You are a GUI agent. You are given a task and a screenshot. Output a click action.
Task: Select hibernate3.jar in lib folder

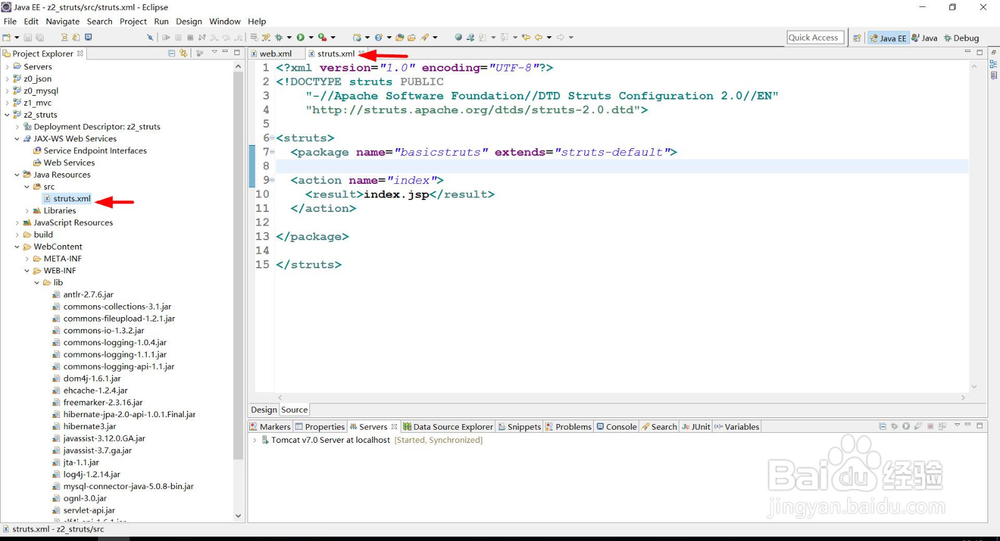pos(89,426)
